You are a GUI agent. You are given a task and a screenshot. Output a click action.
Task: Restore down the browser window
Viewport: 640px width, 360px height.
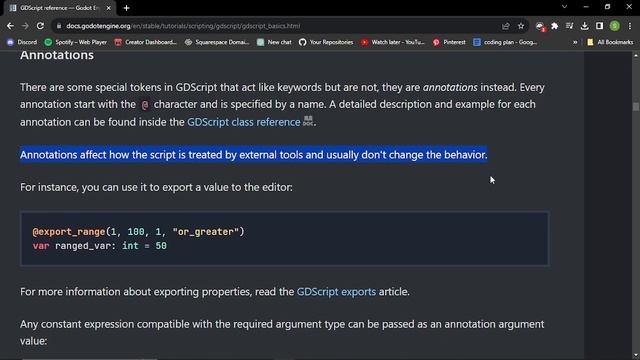(607, 7)
